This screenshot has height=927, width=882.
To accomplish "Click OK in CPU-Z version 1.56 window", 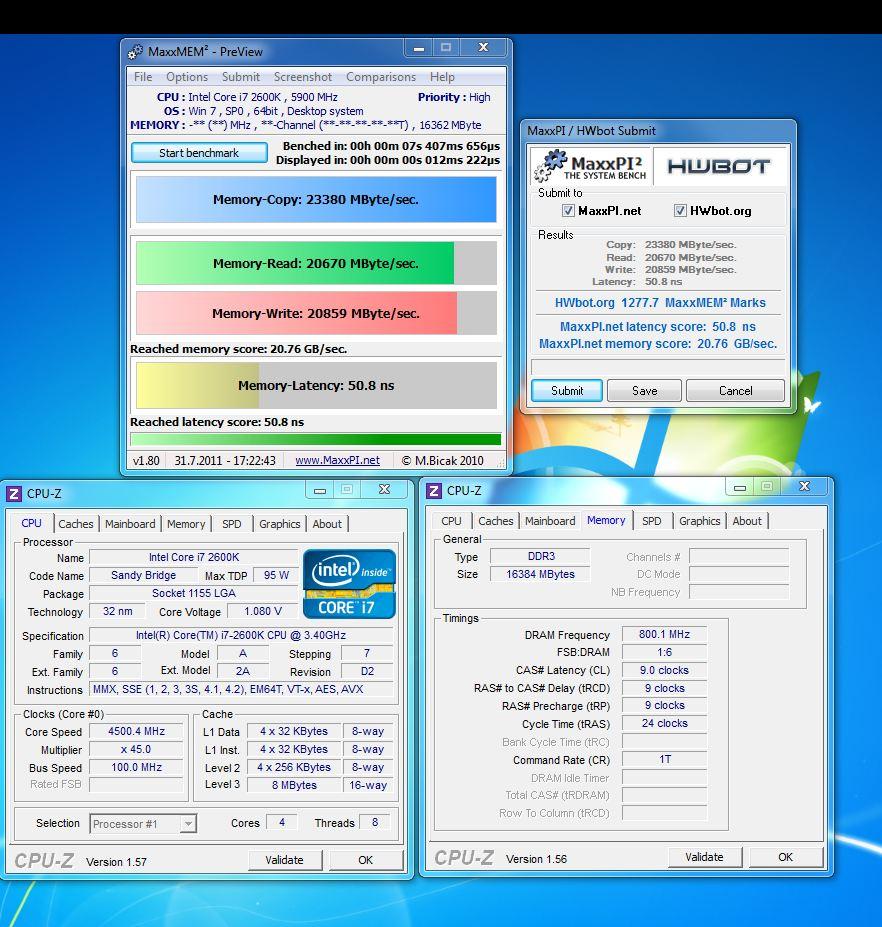I will click(786, 857).
